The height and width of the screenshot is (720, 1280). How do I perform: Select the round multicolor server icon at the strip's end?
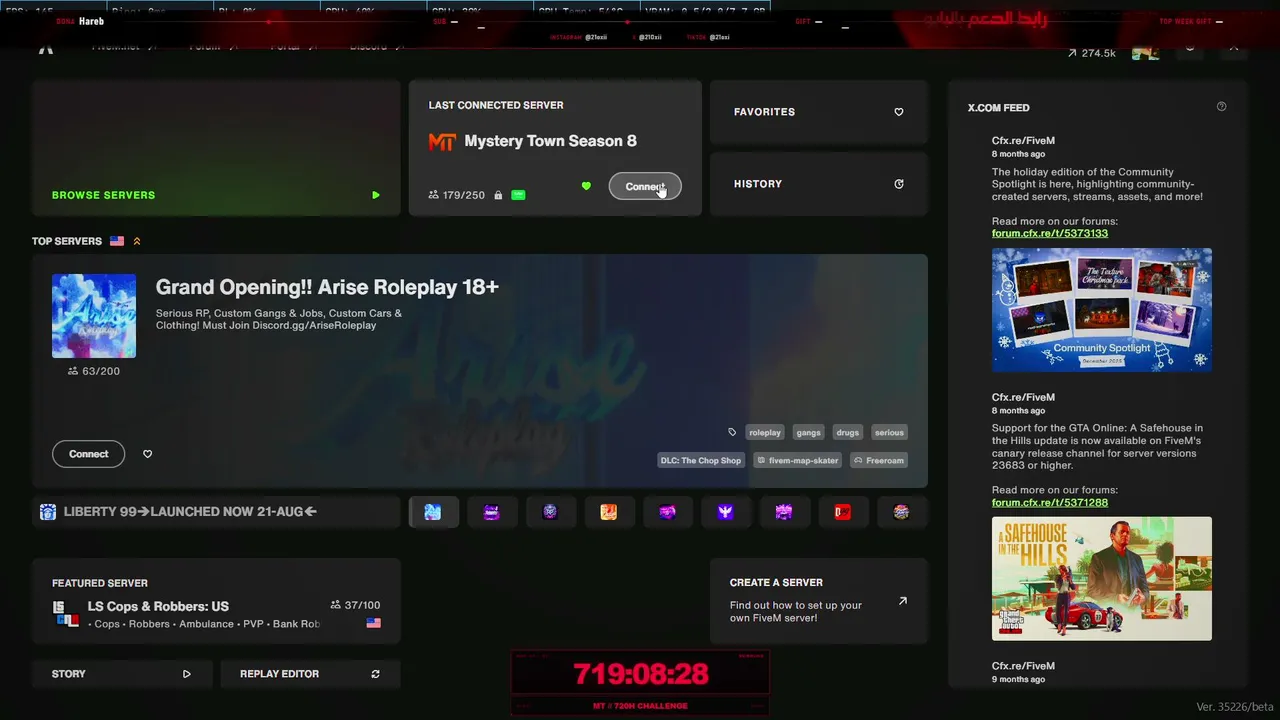pyautogui.click(x=901, y=512)
